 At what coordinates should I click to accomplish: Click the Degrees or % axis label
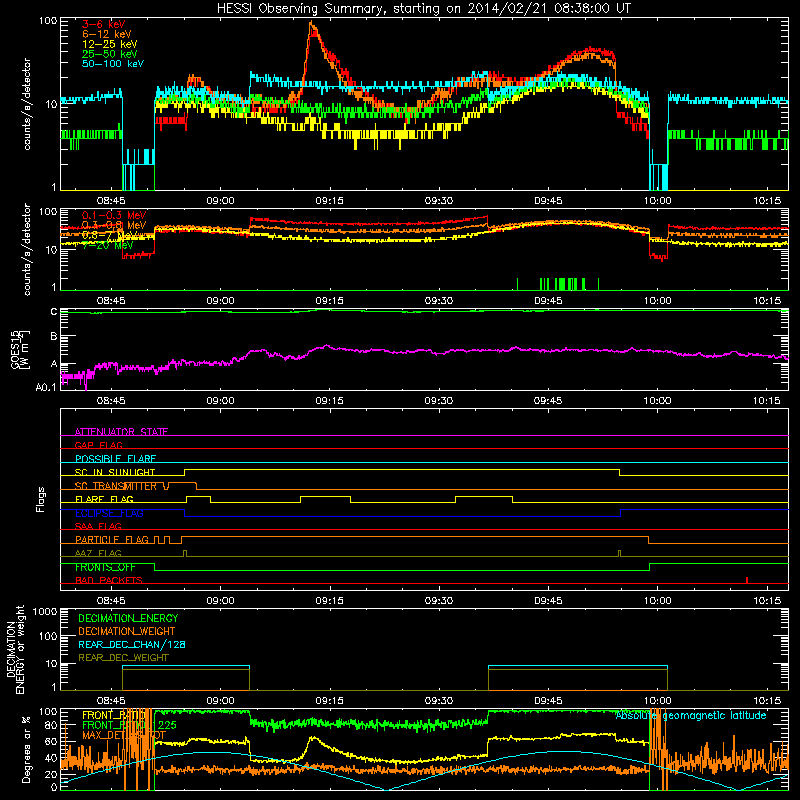tap(26, 750)
